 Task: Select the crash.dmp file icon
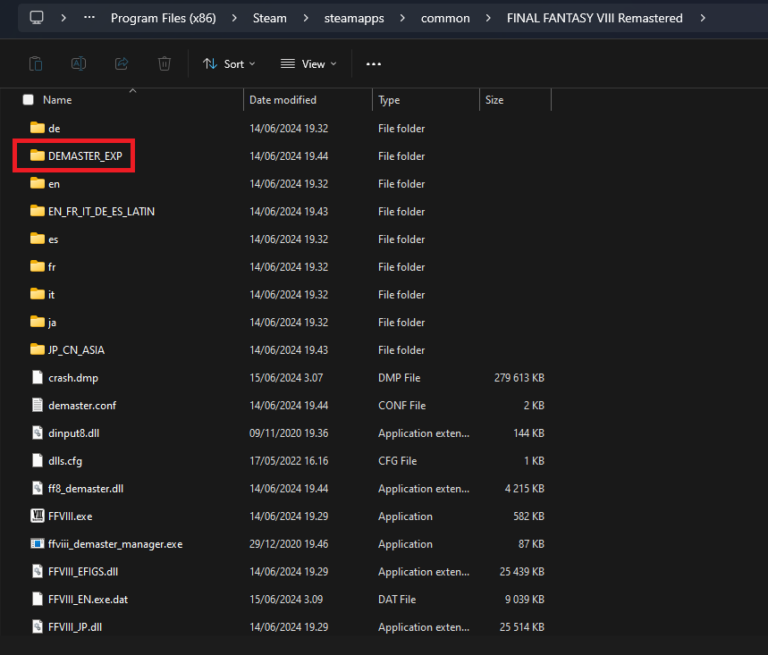pyautogui.click(x=38, y=378)
